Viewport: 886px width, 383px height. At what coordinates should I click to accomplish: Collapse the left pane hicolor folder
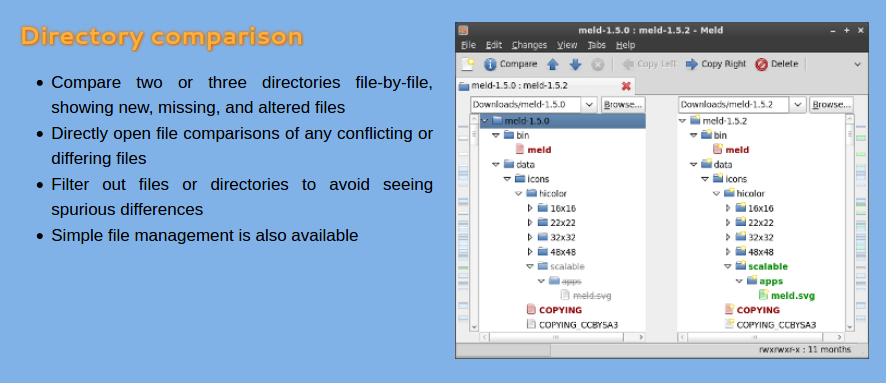518,194
